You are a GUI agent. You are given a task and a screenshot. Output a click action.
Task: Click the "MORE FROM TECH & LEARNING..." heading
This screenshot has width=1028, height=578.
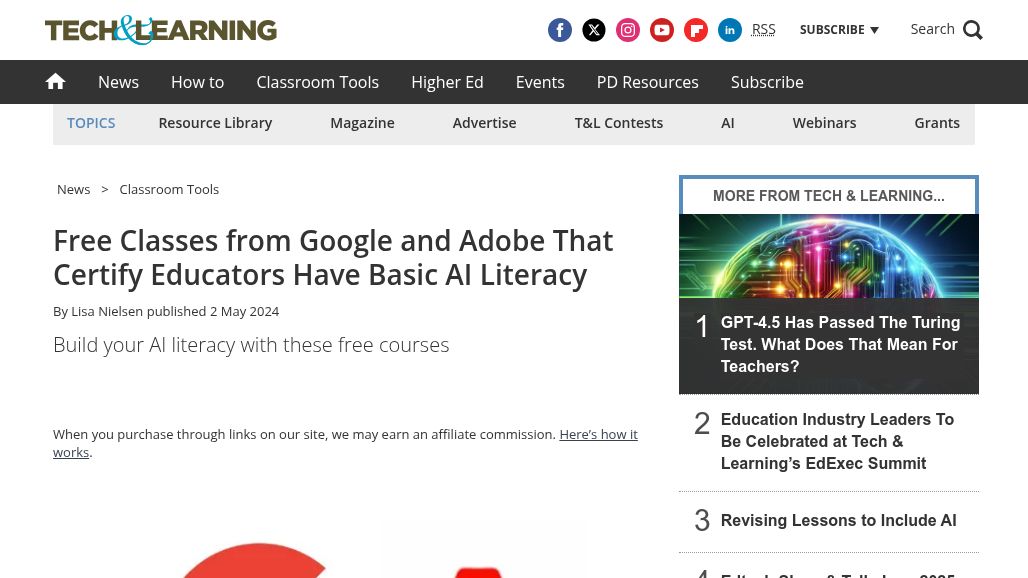point(829,196)
